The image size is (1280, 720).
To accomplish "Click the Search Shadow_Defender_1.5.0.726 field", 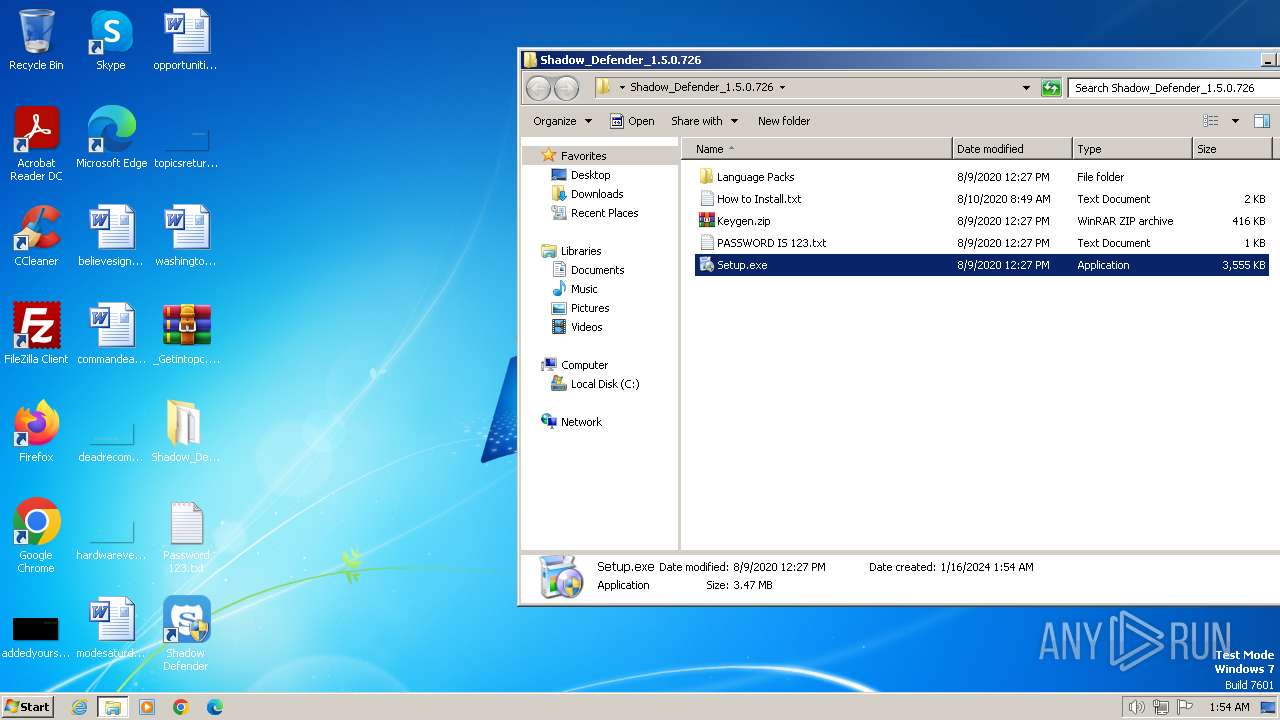I will (1174, 88).
